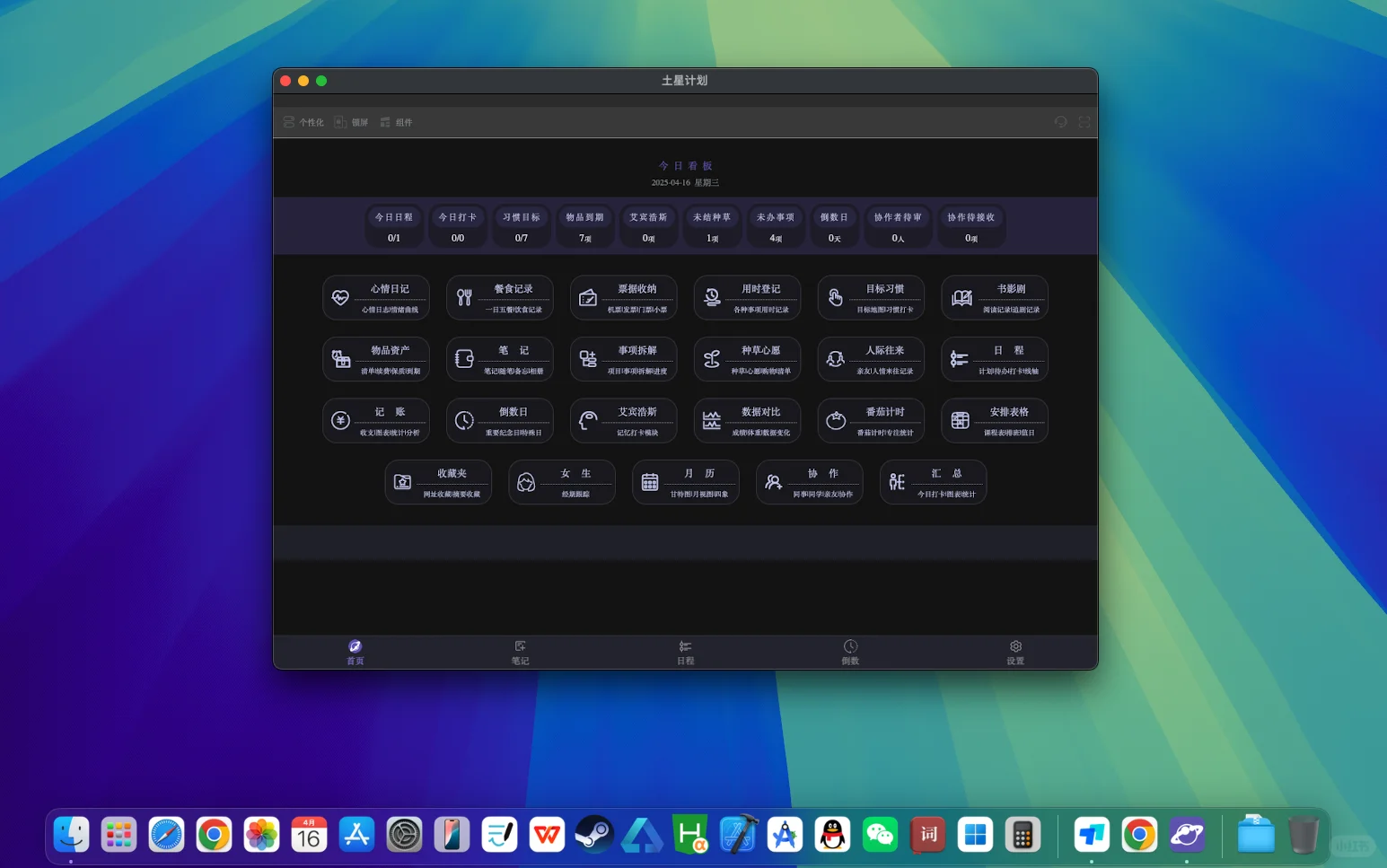Open Finder from the dock
This screenshot has height=868, width=1387.
click(x=71, y=835)
